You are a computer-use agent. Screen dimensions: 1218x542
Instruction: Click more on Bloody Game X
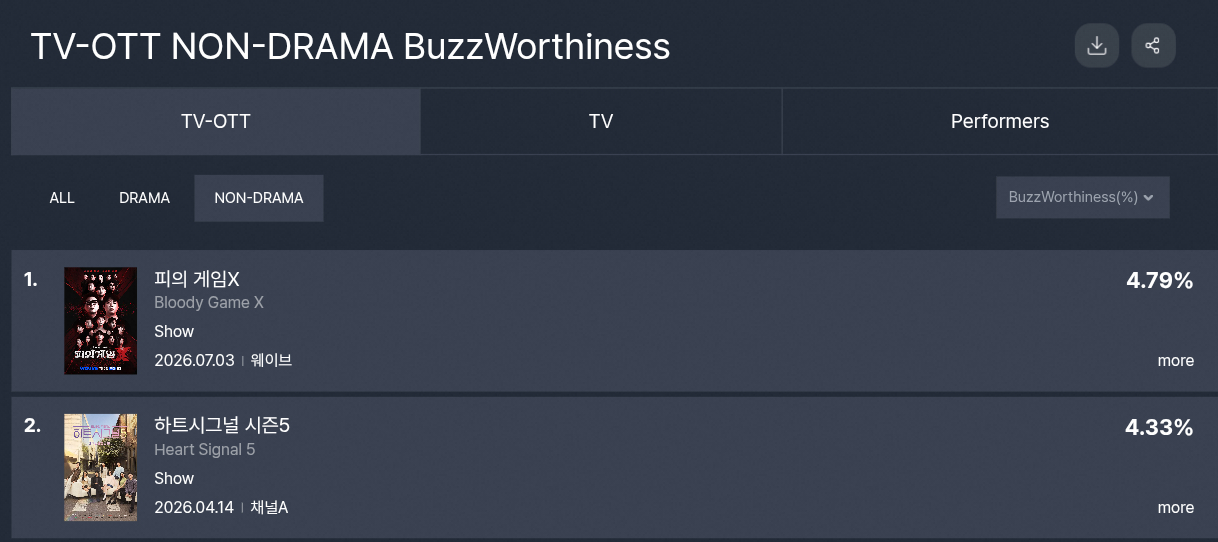tap(1176, 360)
